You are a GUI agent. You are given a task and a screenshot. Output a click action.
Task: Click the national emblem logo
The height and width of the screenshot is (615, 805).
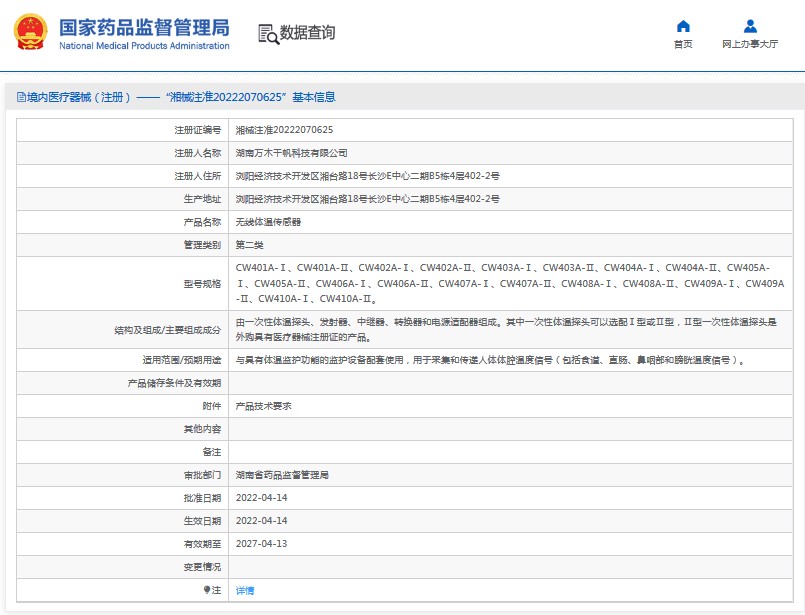pos(30,32)
